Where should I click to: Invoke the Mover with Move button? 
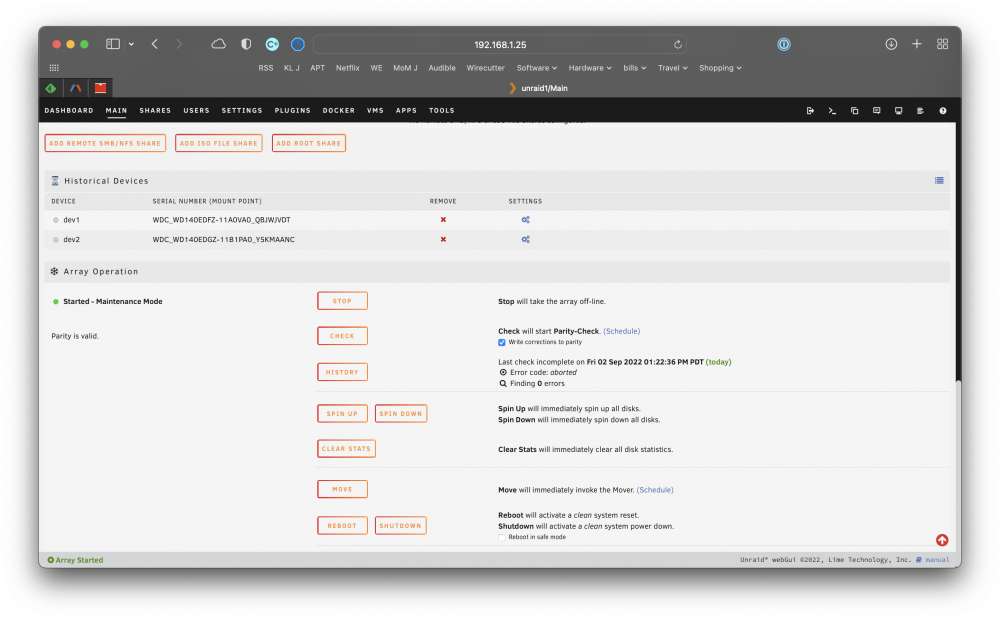coord(342,490)
